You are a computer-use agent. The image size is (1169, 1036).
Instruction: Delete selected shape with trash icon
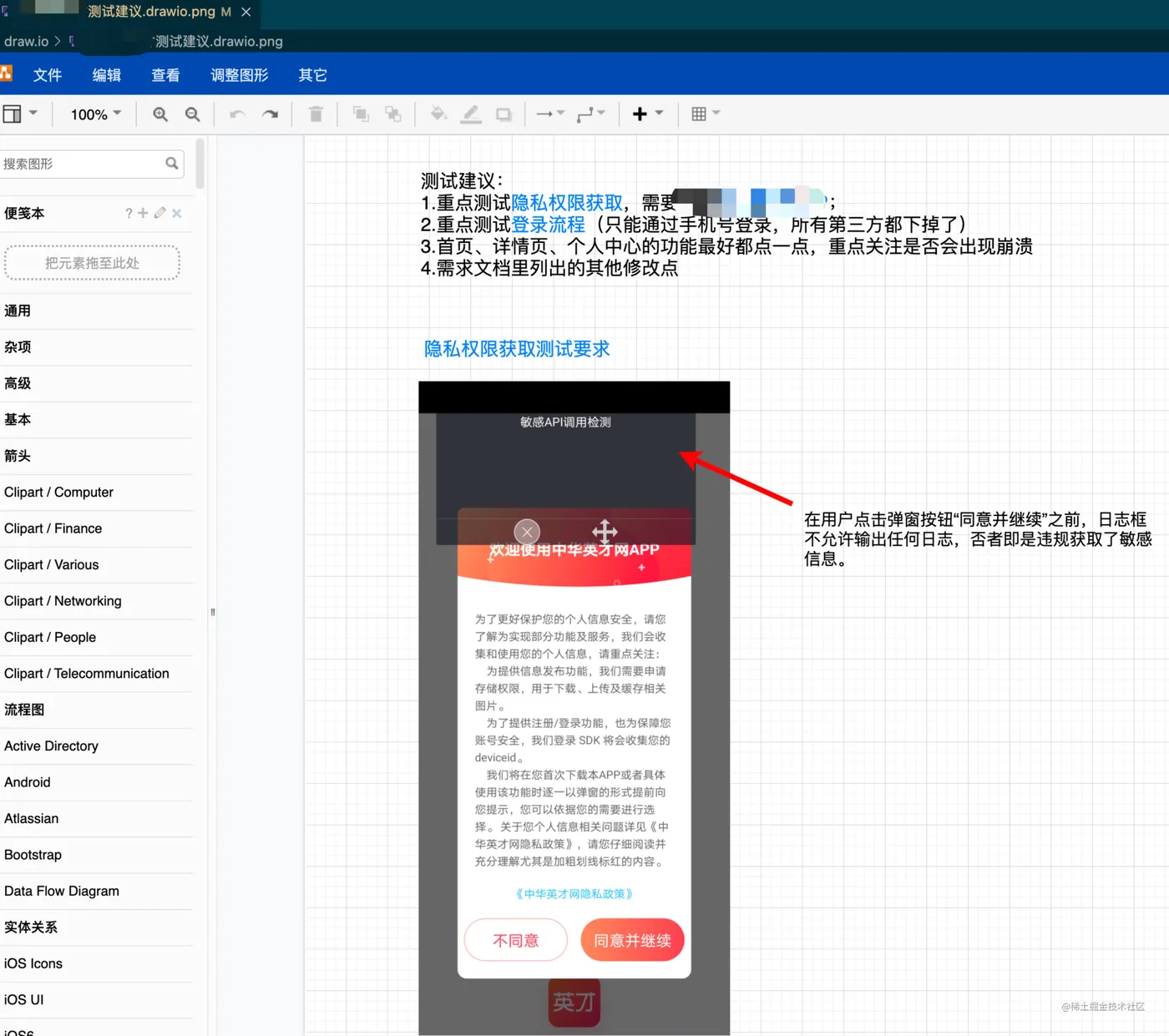point(316,114)
